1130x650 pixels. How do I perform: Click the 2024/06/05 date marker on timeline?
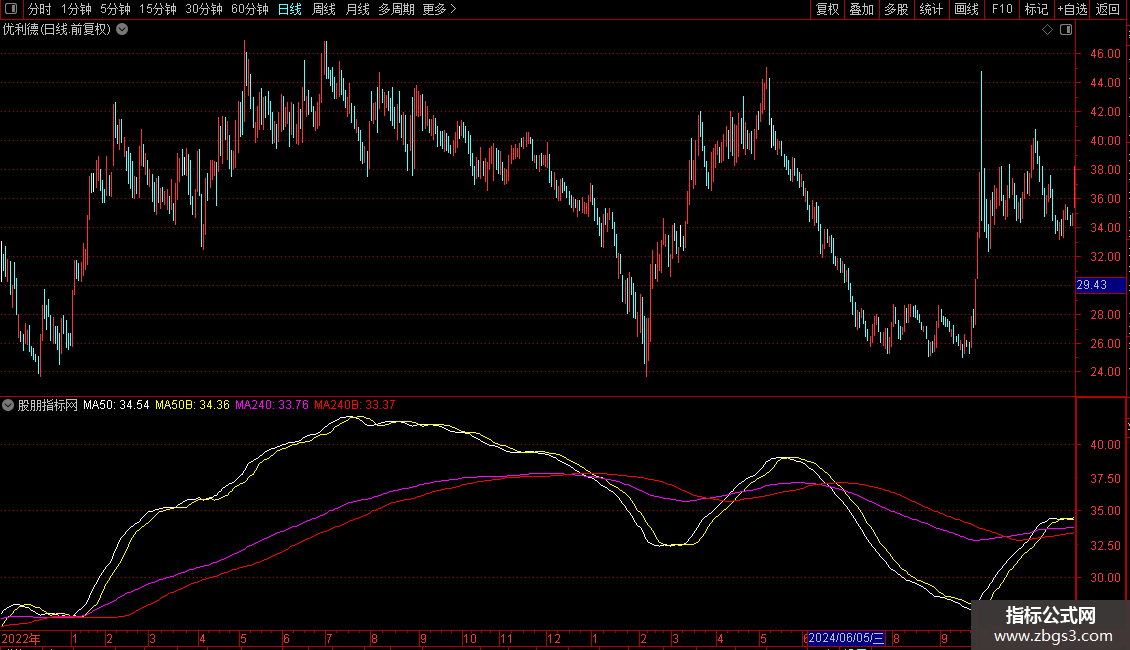(x=846, y=638)
